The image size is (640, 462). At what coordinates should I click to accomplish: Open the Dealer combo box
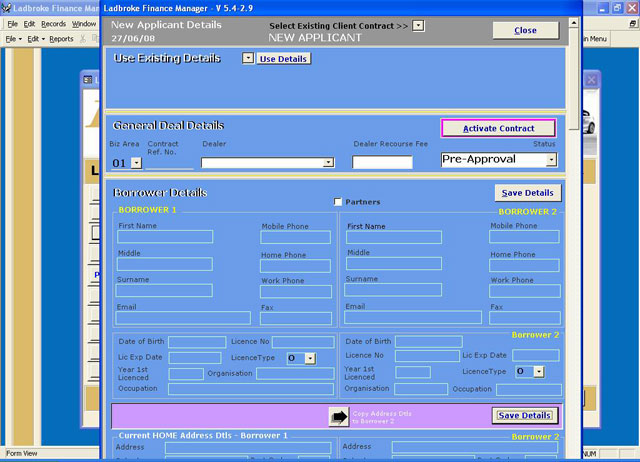(x=328, y=163)
